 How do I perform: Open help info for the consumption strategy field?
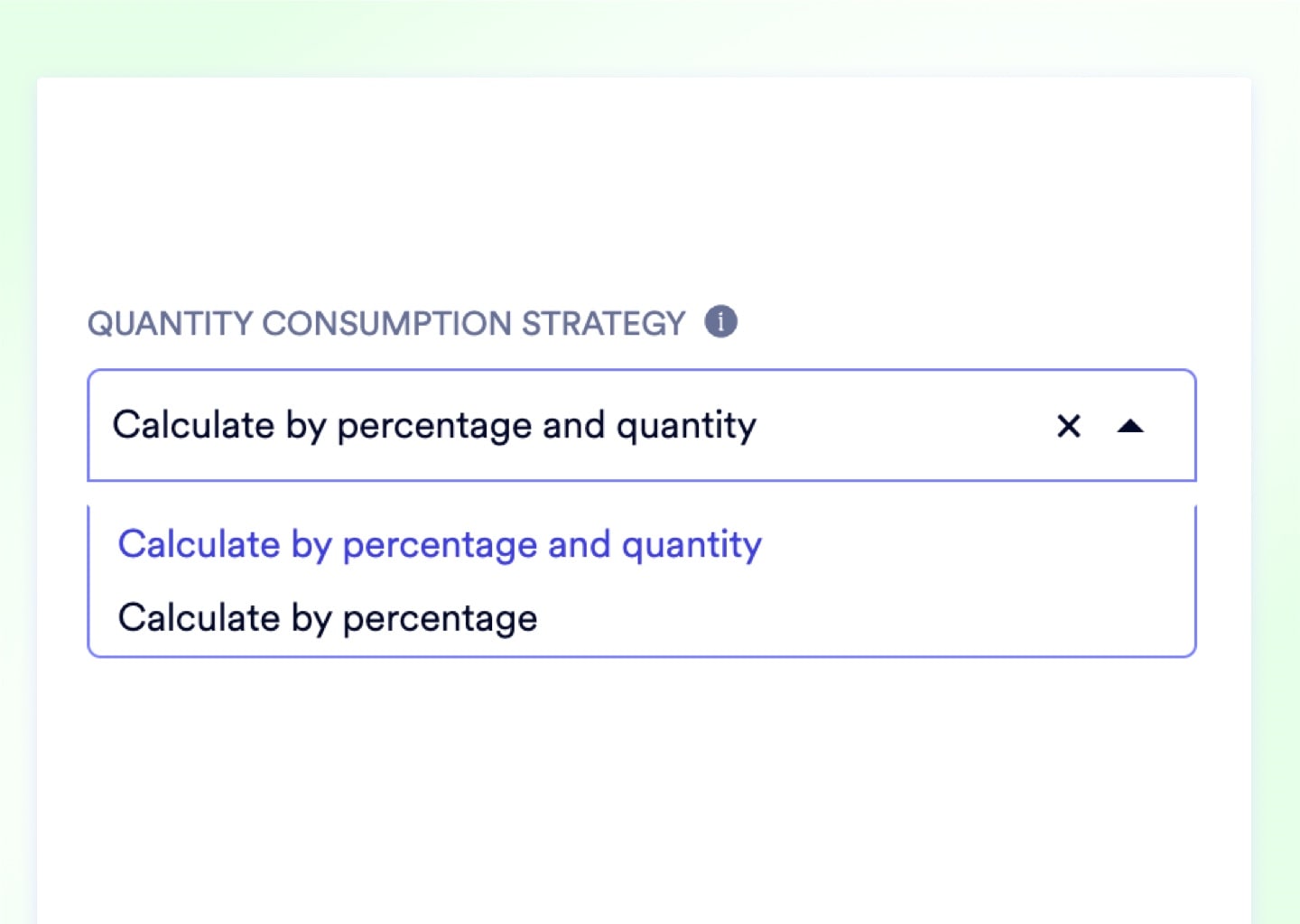pyautogui.click(x=720, y=321)
